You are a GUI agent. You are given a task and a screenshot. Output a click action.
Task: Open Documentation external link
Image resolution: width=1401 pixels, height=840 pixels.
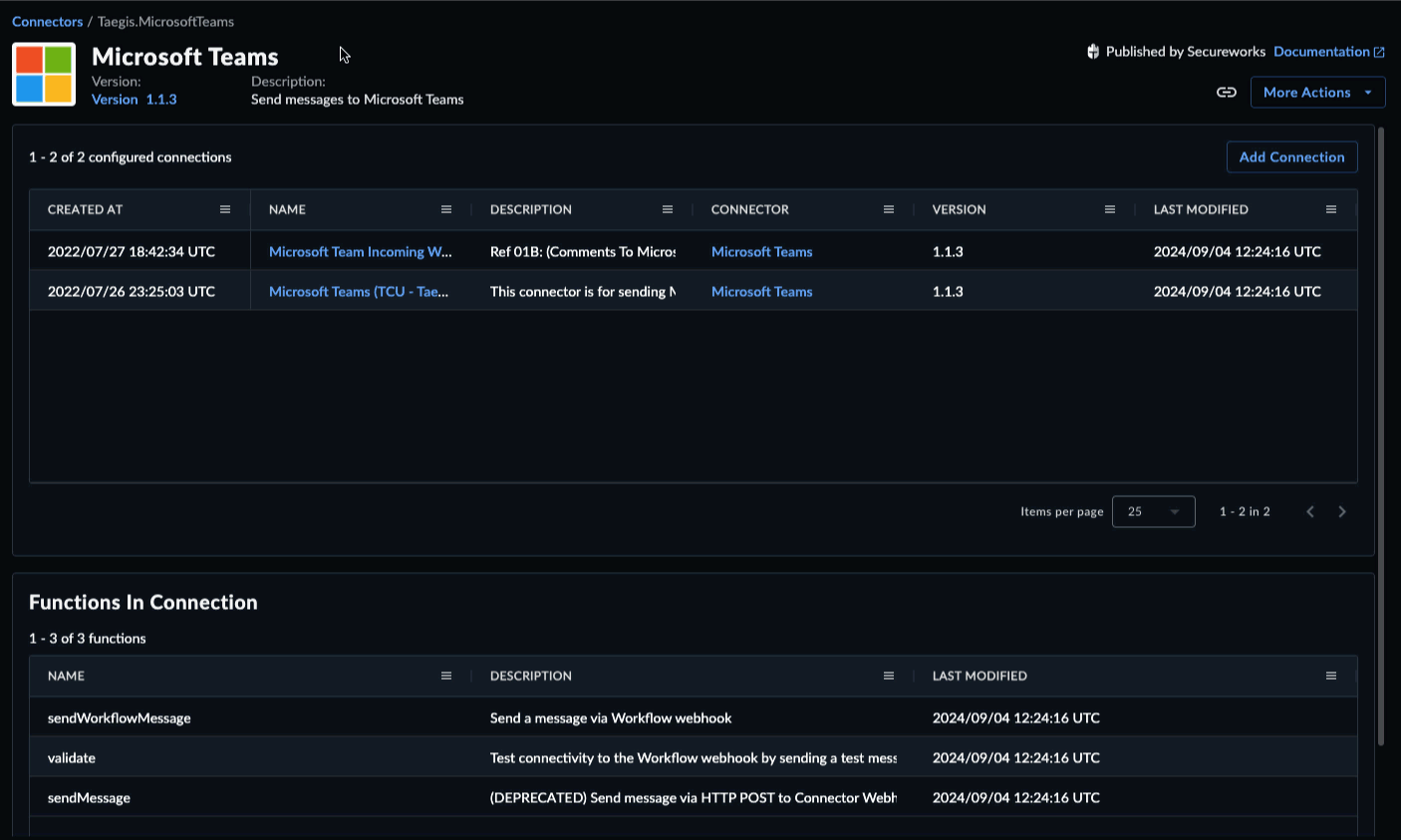click(x=1328, y=52)
